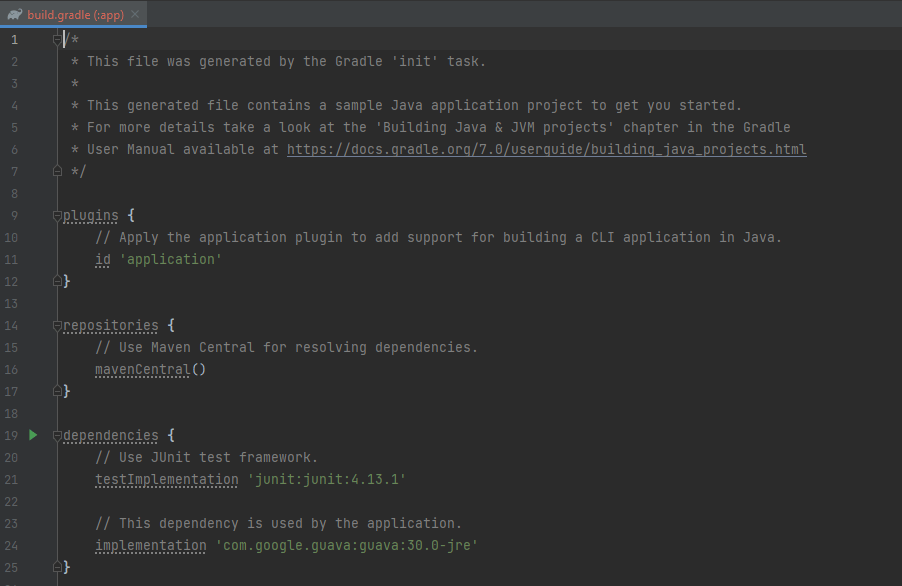Click the 'junit:junit:4.13.1' dependency string
Screen dimensions: 902x586
pos(326,480)
